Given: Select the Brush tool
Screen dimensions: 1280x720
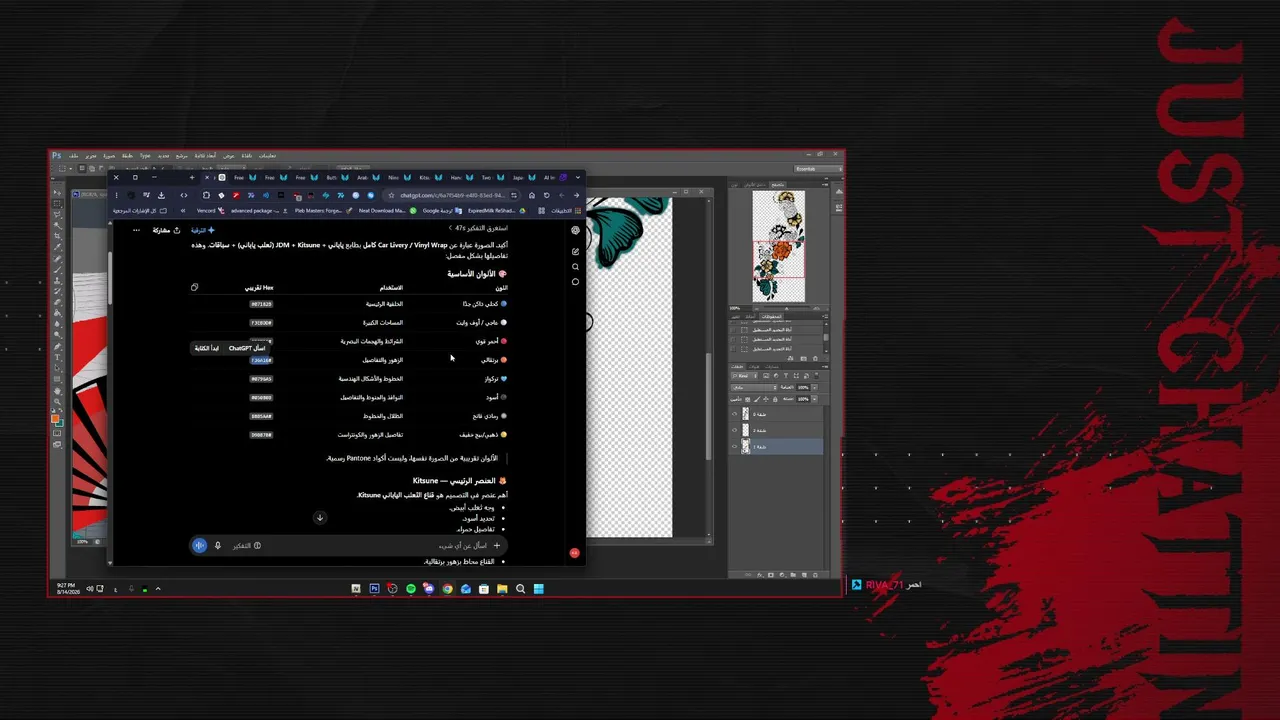Looking at the screenshot, I should tap(58, 269).
